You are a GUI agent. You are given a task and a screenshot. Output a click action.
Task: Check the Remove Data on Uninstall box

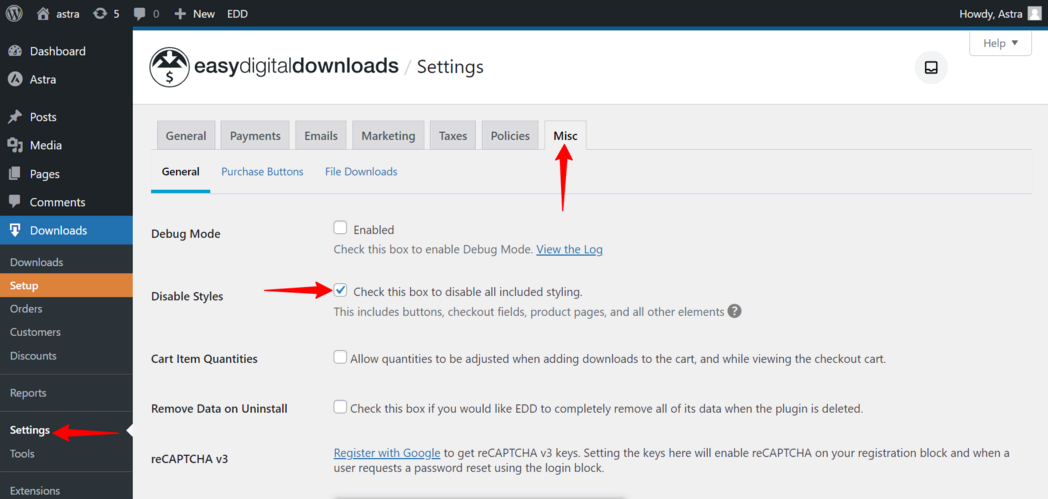341,407
